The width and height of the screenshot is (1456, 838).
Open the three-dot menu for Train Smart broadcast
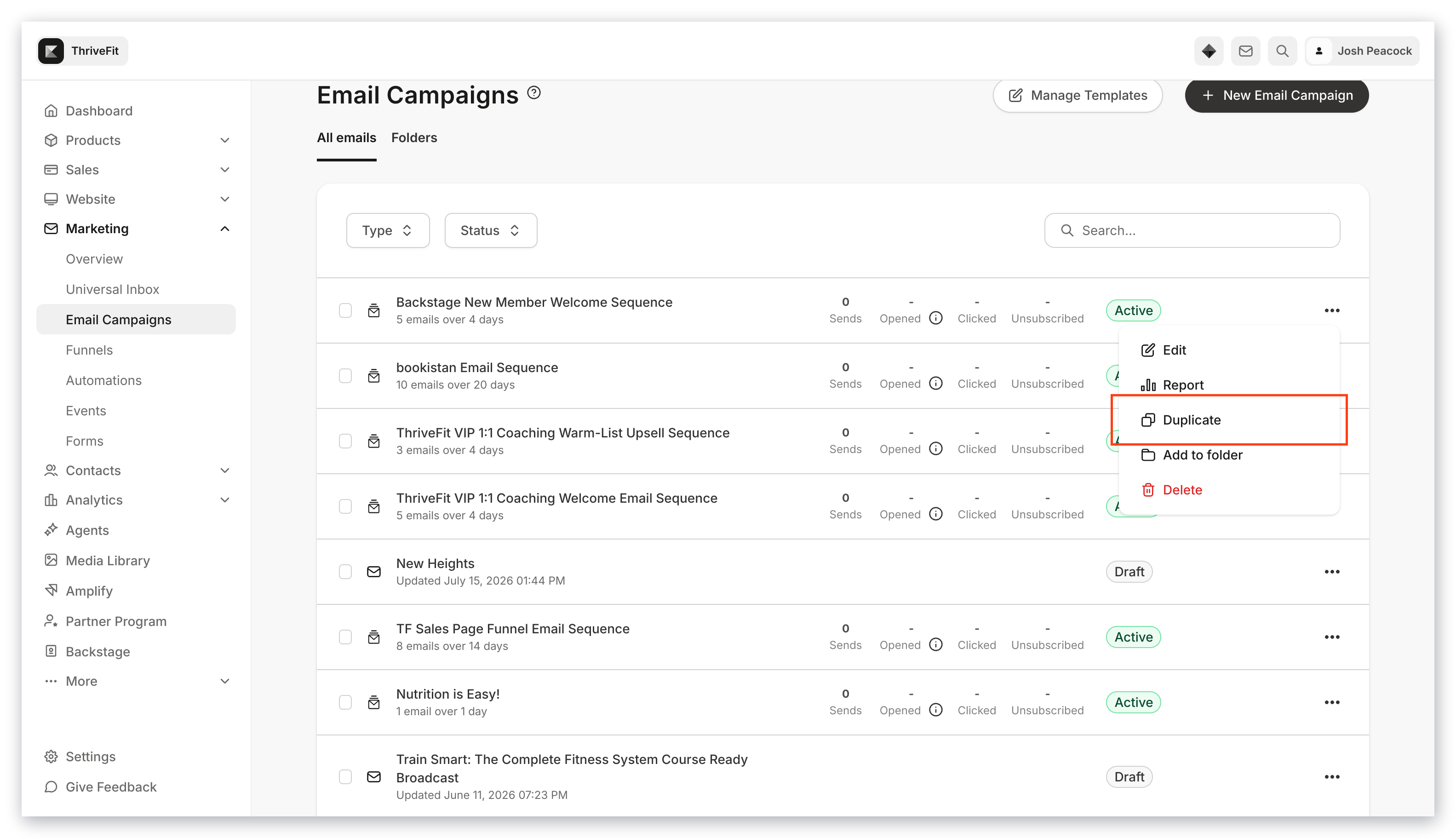(1331, 776)
